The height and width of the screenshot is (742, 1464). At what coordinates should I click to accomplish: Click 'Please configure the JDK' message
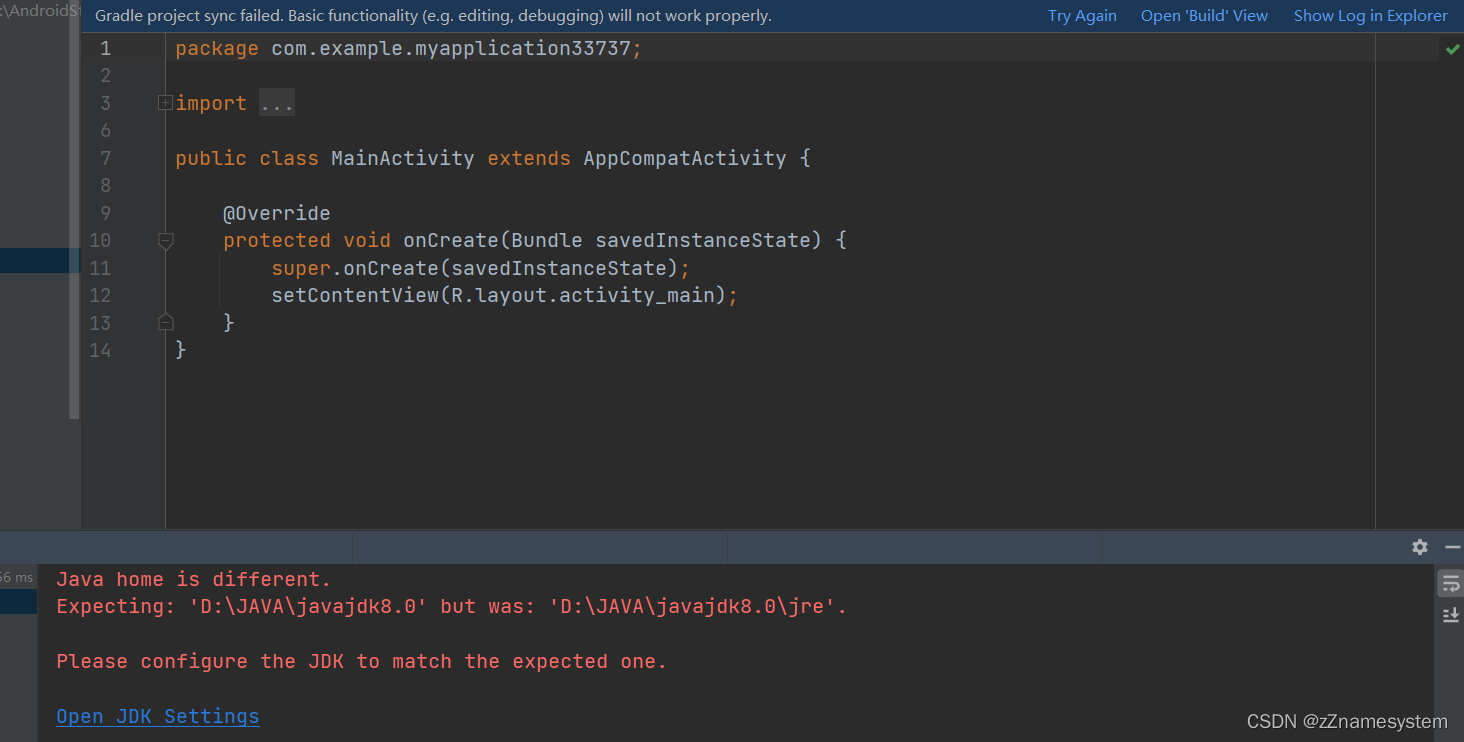[x=361, y=661]
